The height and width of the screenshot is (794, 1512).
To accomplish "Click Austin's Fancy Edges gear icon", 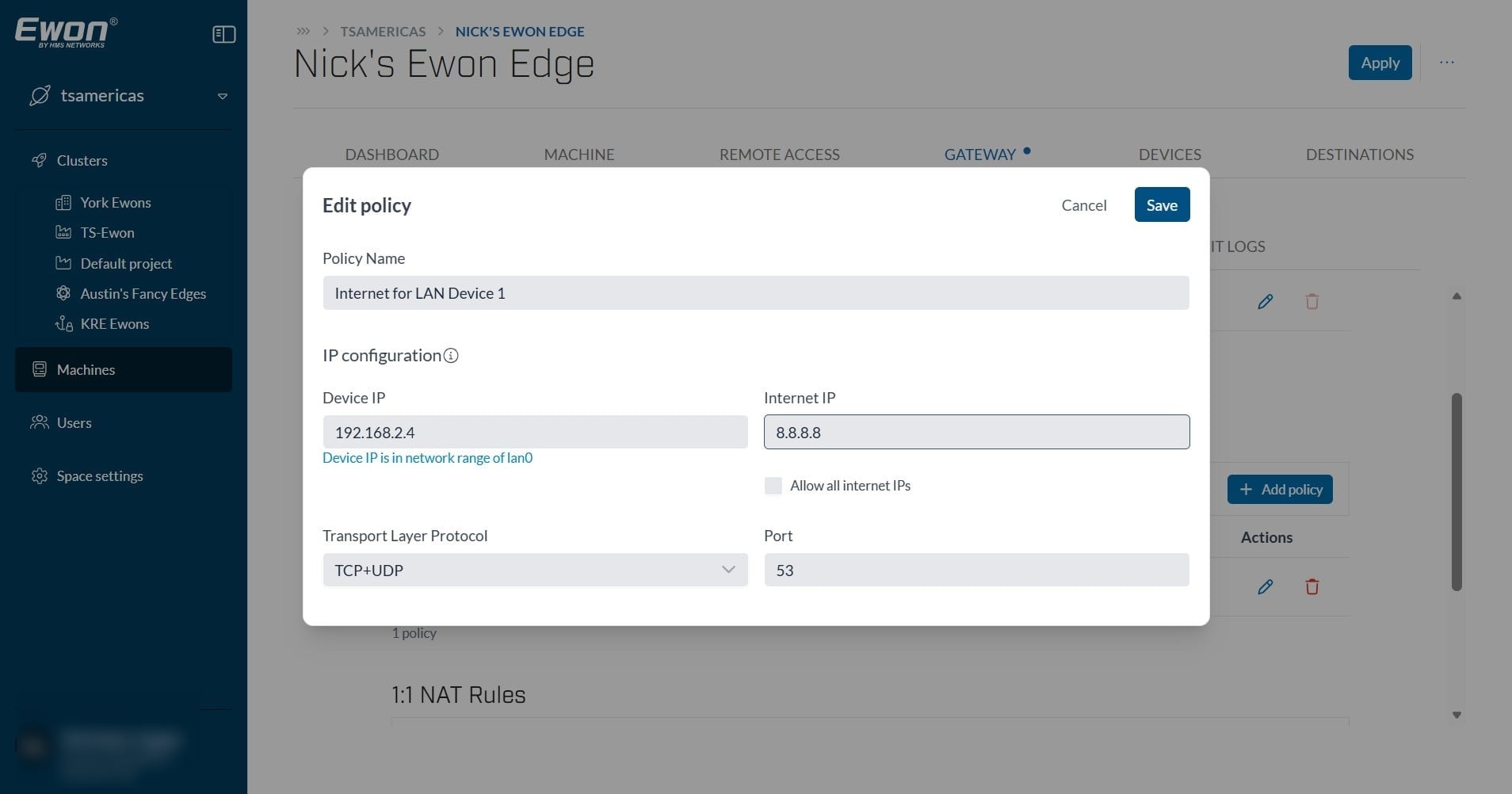I will coord(63,293).
